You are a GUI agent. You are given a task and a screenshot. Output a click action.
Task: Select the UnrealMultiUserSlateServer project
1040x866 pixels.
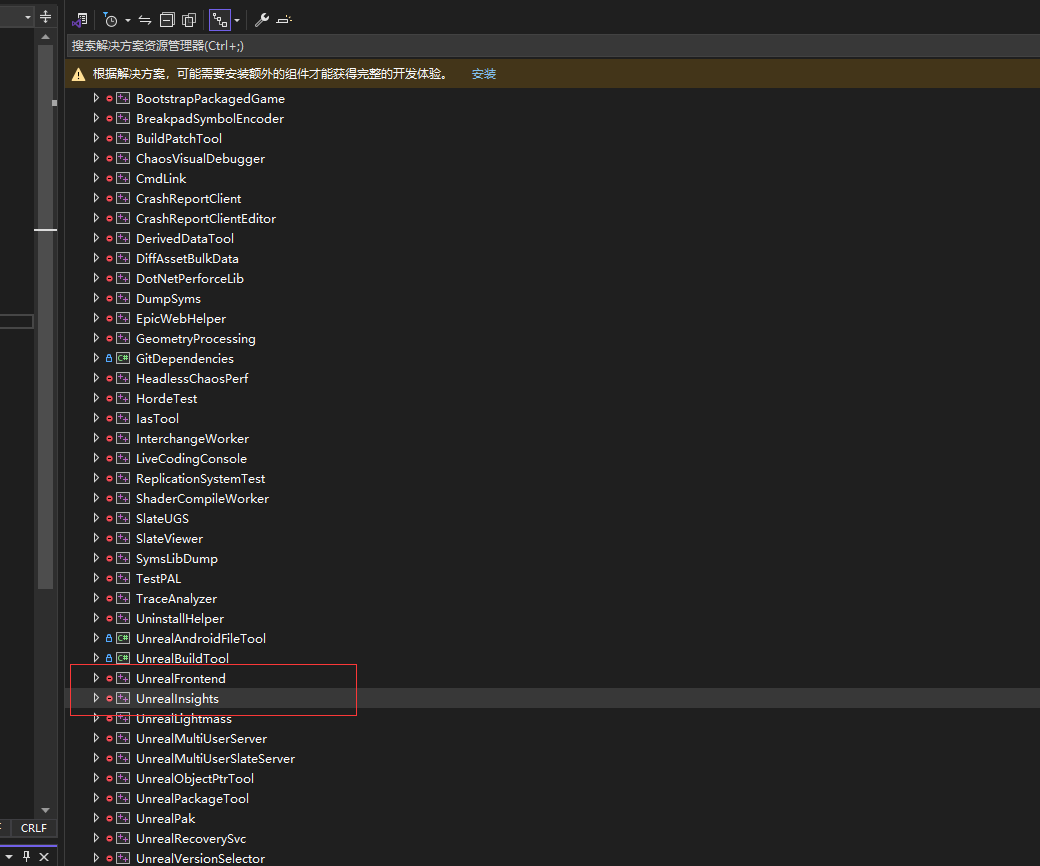click(216, 759)
